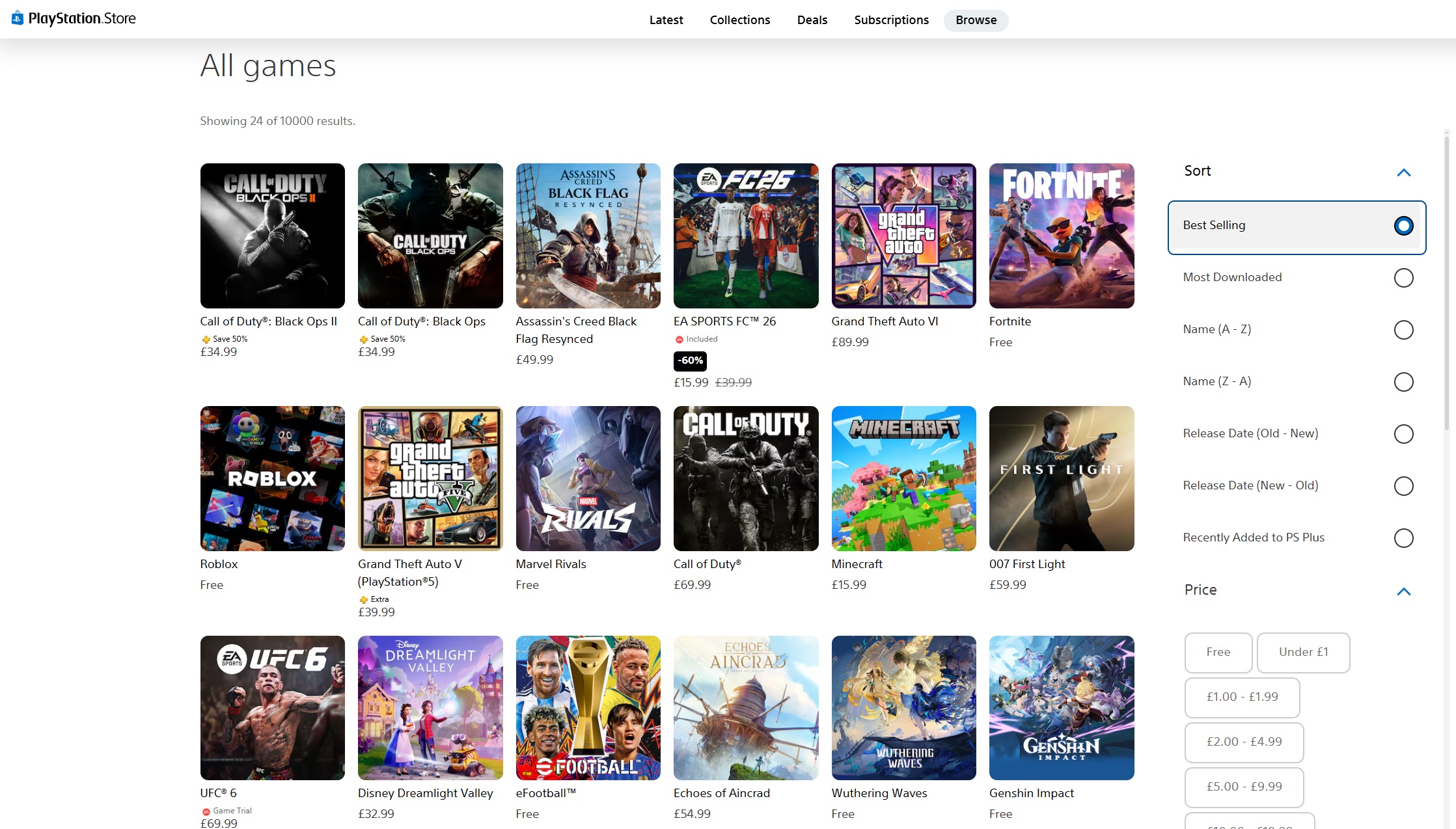Screen dimensions: 1456x829
Task: Click the PS Plus Extra icon on GTA V
Action: (x=363, y=599)
